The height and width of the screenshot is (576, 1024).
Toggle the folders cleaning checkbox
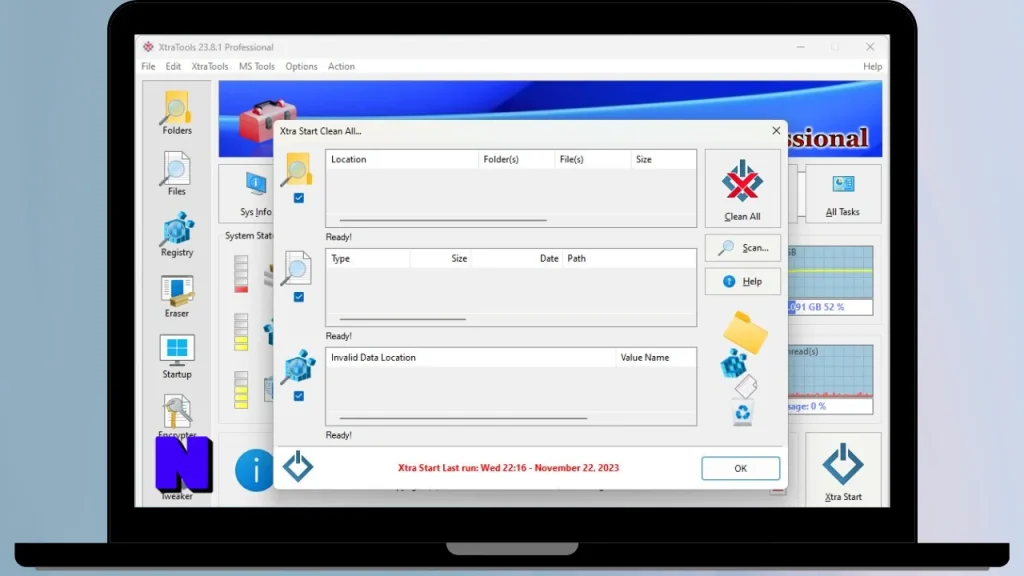[298, 198]
